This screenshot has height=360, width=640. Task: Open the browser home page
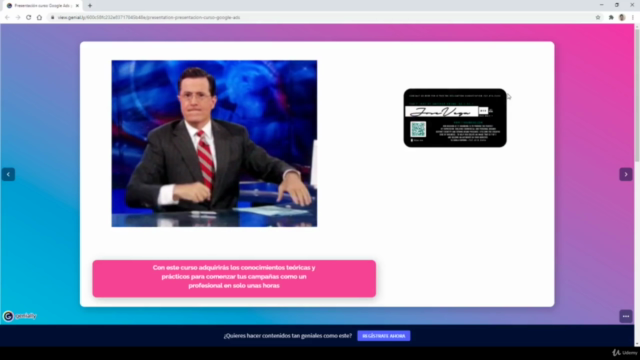tap(39, 18)
